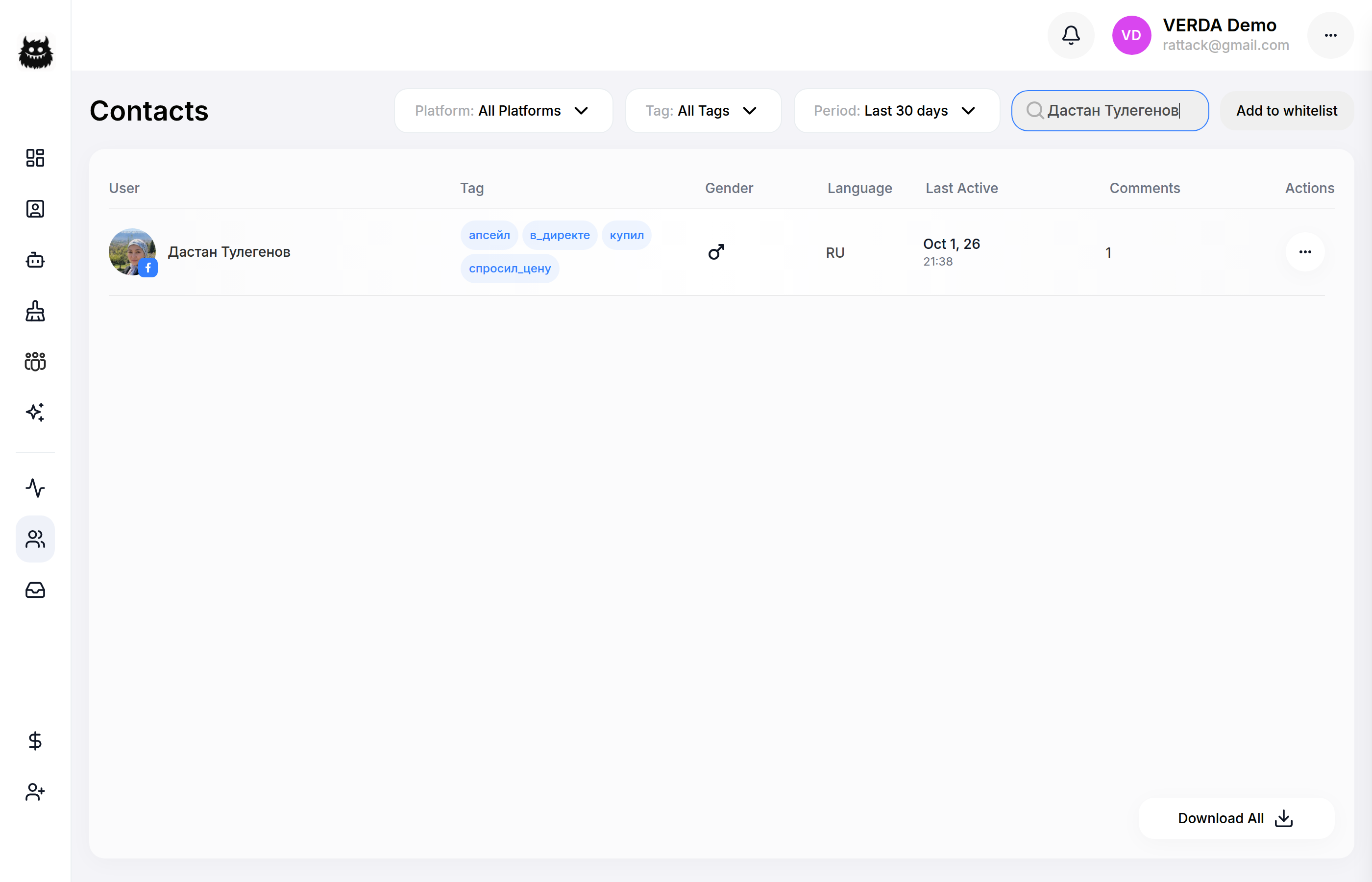Click the add user icon in sidebar

(x=35, y=792)
